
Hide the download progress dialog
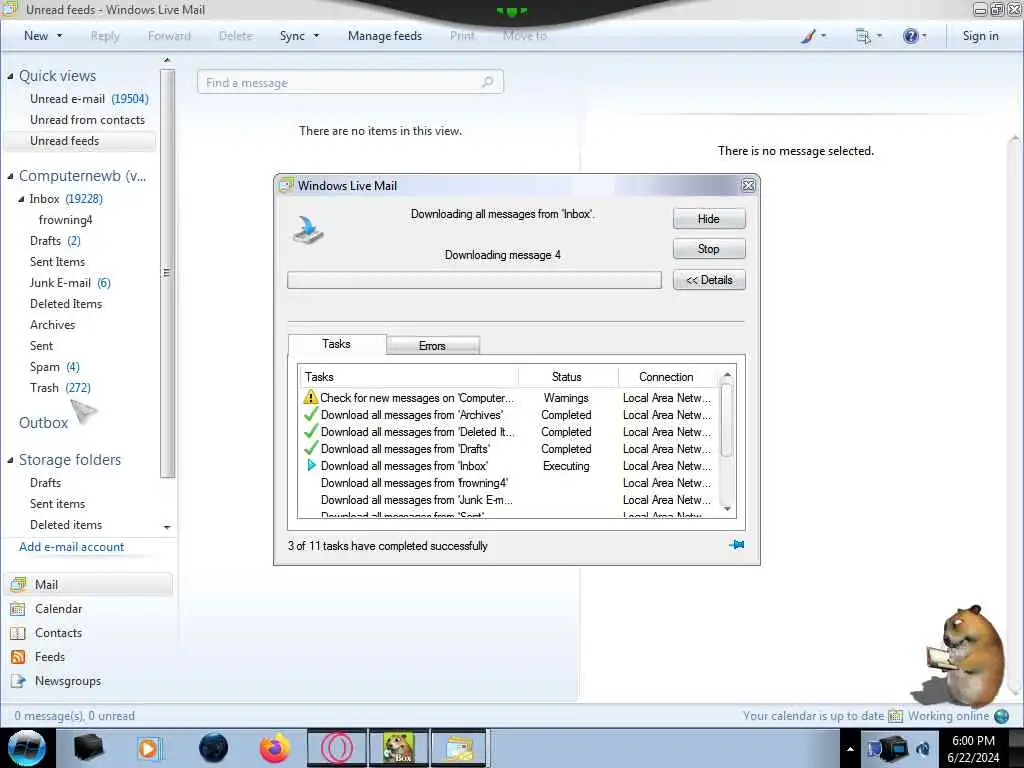(x=709, y=219)
